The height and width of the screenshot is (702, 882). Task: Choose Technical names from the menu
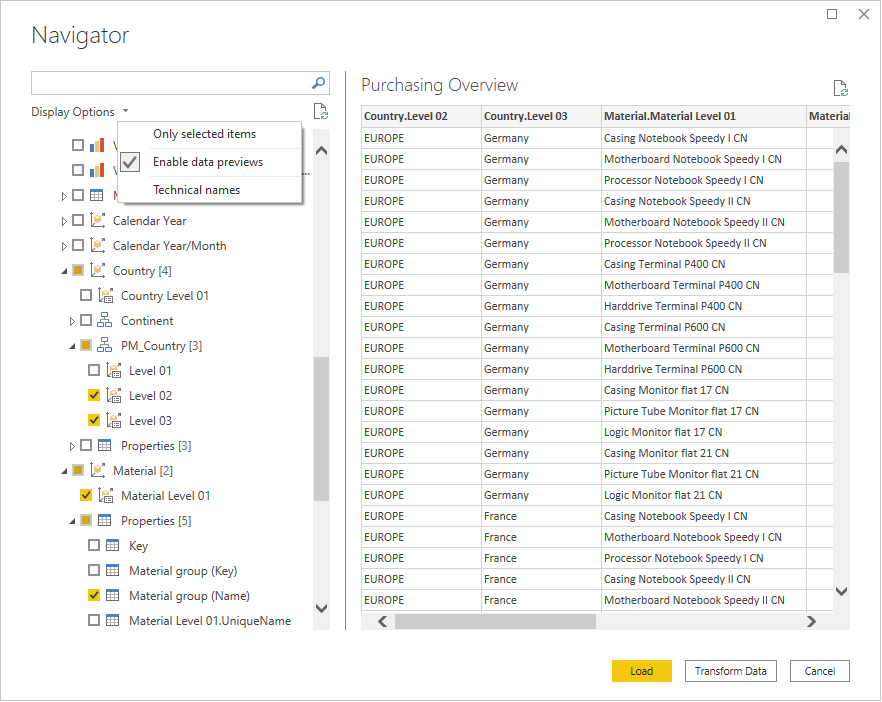(196, 190)
